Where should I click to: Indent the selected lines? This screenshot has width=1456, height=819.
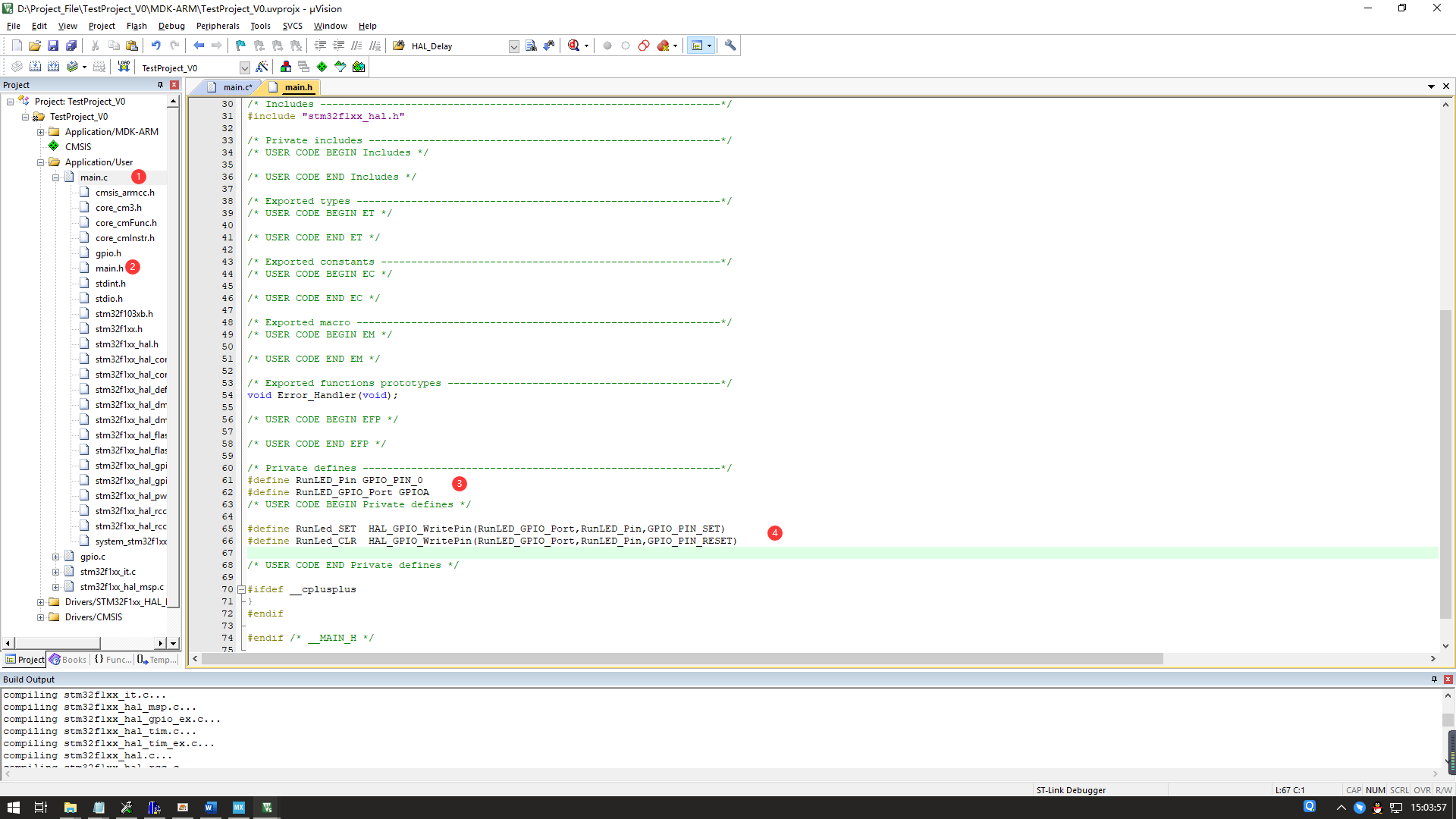coord(320,45)
